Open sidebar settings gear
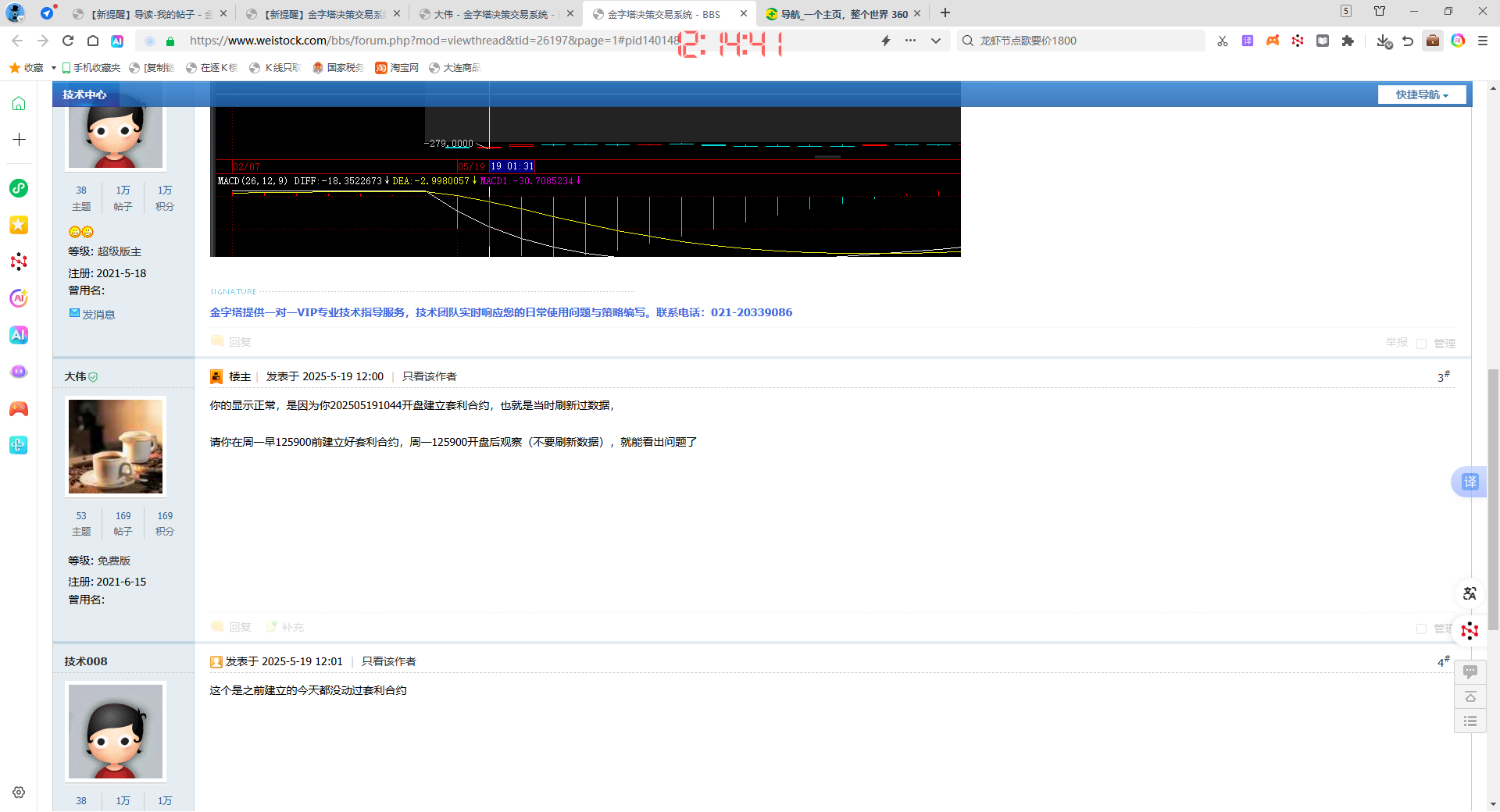Viewport: 1500px width, 812px height. (19, 792)
